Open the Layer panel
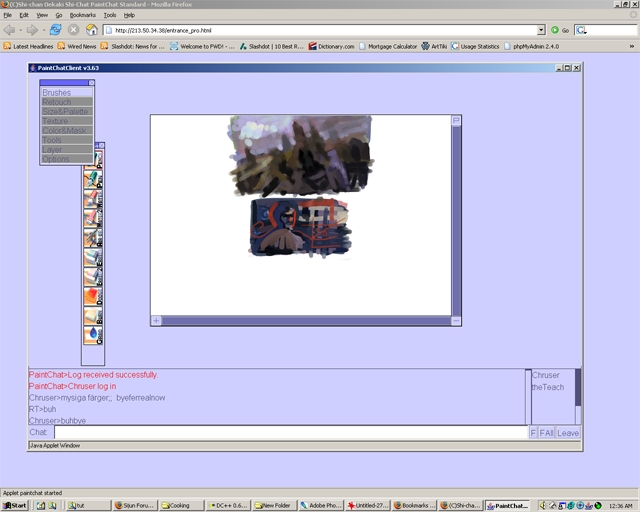The image size is (640, 512). (67, 149)
